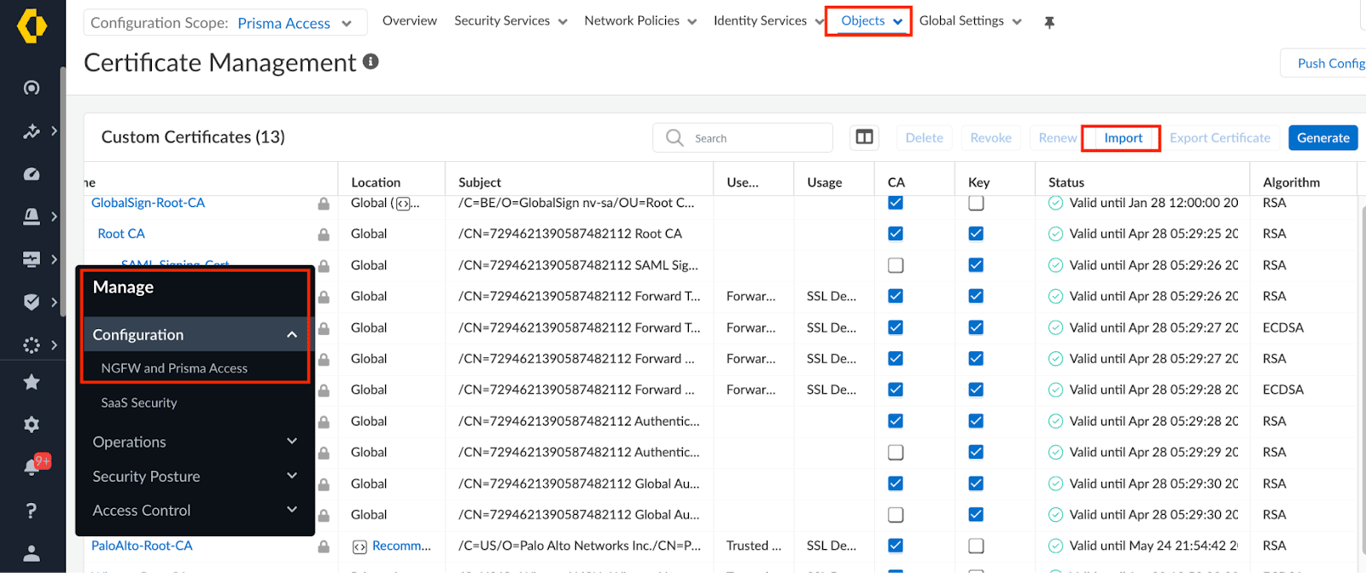Open the help question mark icon
This screenshot has height=573, width=1366.
[32, 511]
